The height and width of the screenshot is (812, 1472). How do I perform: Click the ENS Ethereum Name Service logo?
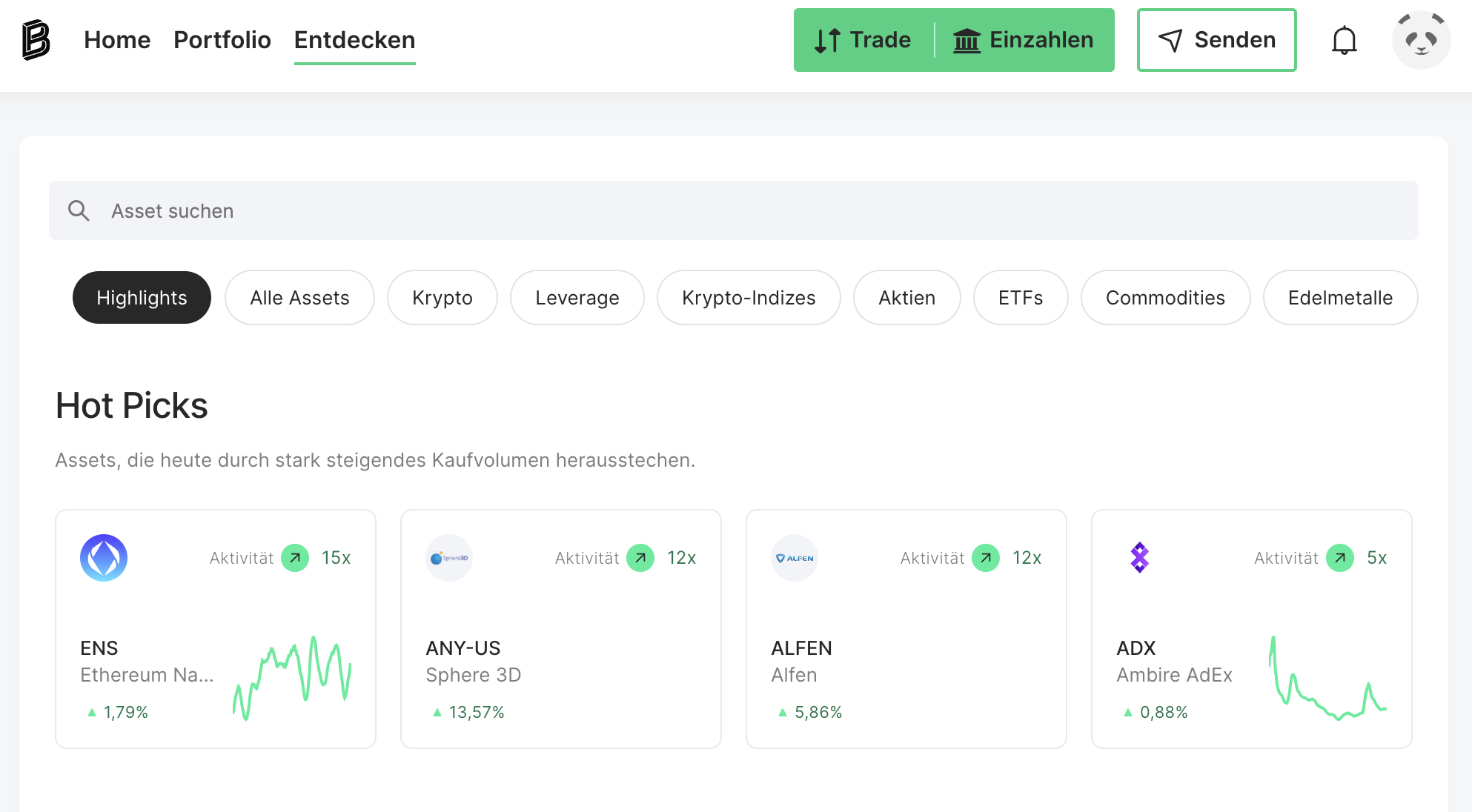pos(104,558)
